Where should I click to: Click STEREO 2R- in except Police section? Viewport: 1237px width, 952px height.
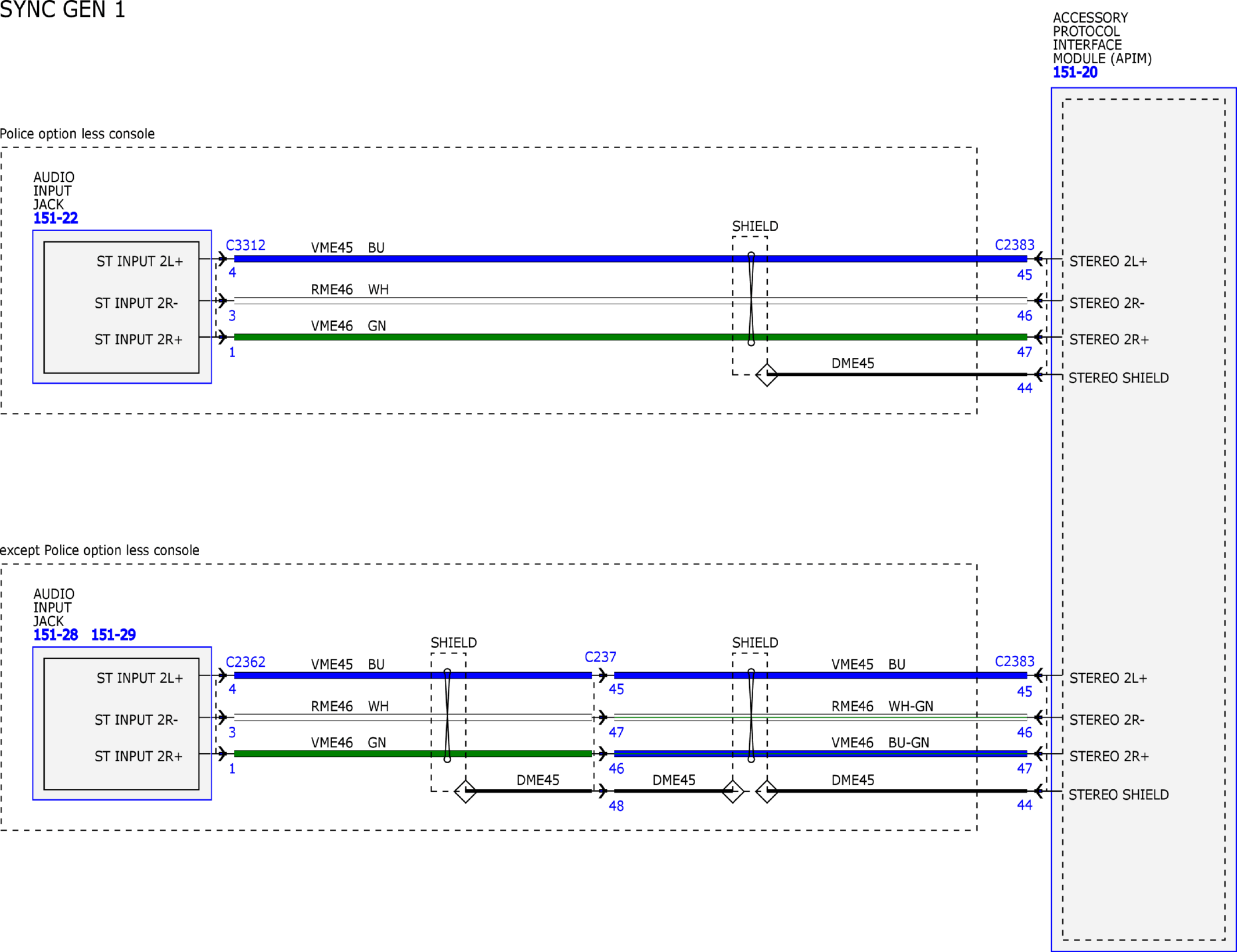coord(1107,720)
